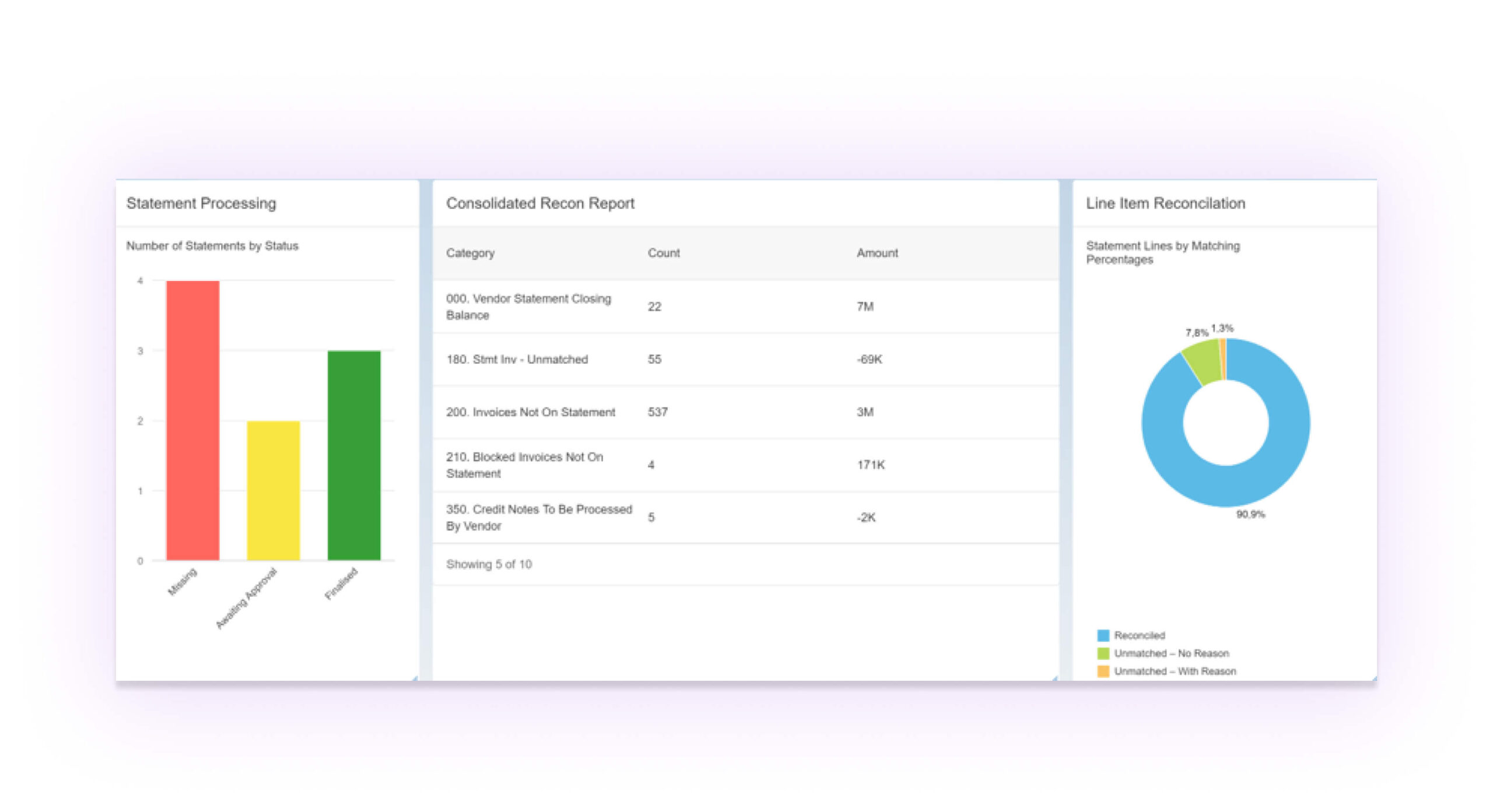Select Blocked Invoices Not On Statement row
The width and height of the screenshot is (1493, 812).
[524, 465]
